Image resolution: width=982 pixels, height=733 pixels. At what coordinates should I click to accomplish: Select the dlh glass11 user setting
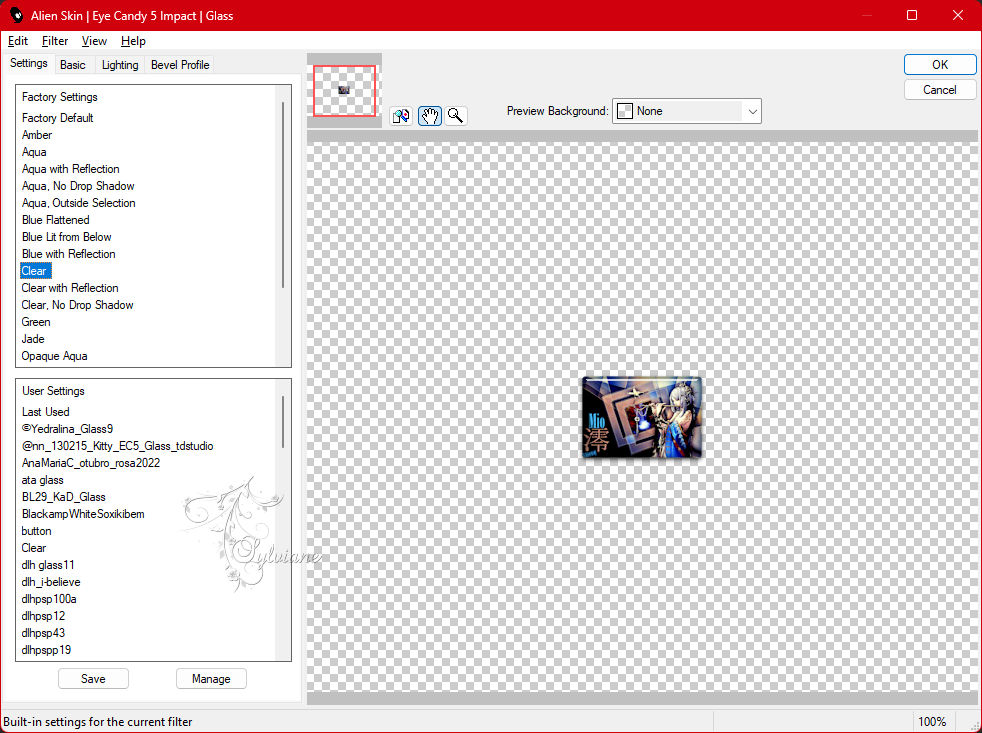(x=48, y=564)
